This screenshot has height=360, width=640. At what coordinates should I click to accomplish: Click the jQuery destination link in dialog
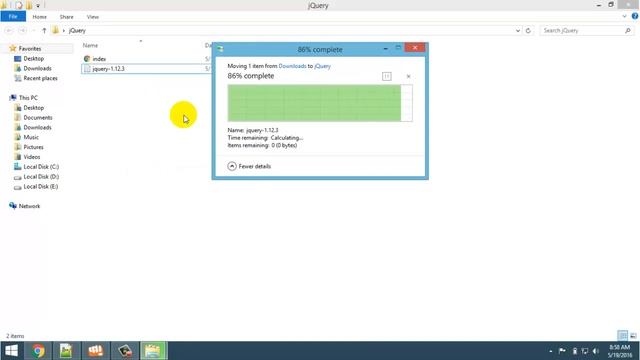(x=322, y=66)
